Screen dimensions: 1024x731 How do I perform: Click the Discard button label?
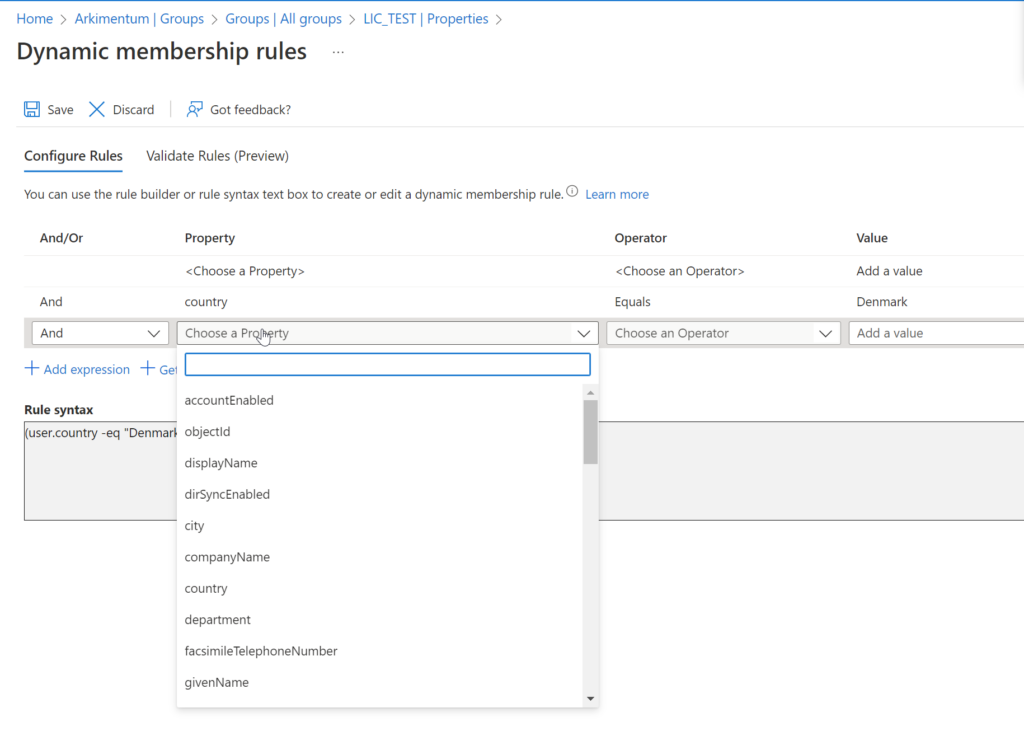tap(133, 110)
